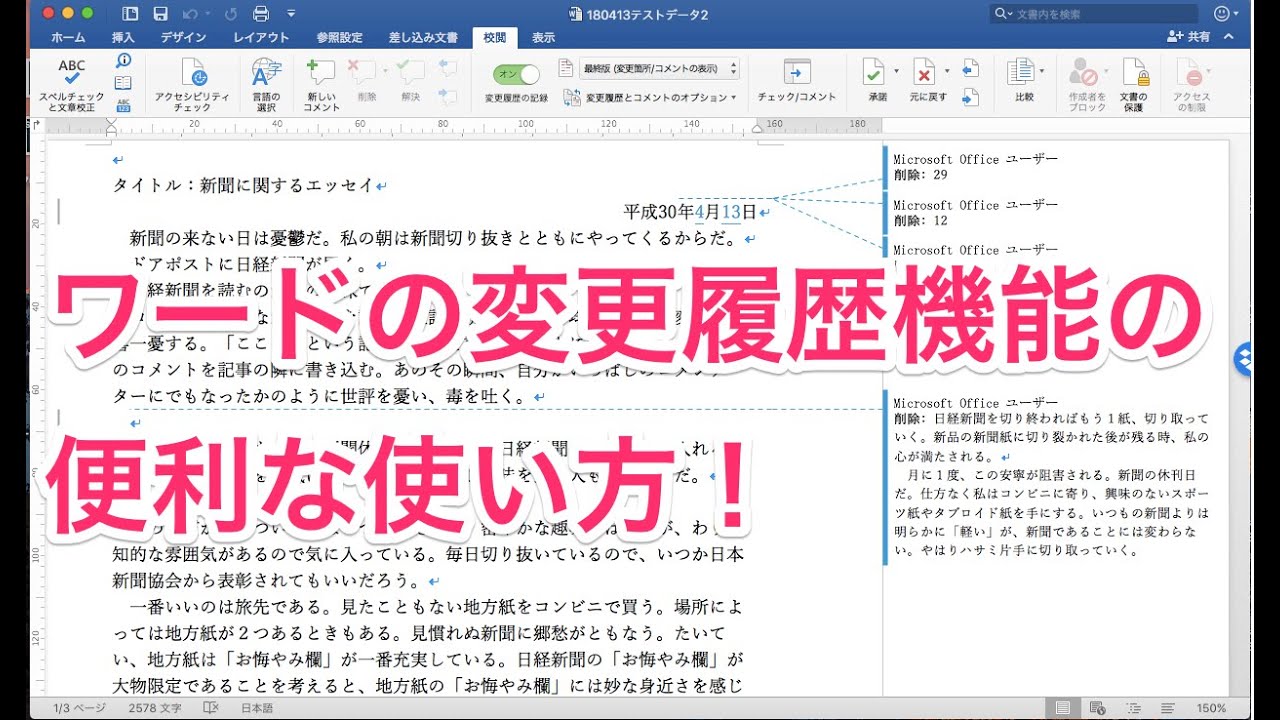Open word count icon in ribbon
1280x720 pixels.
[x=123, y=104]
